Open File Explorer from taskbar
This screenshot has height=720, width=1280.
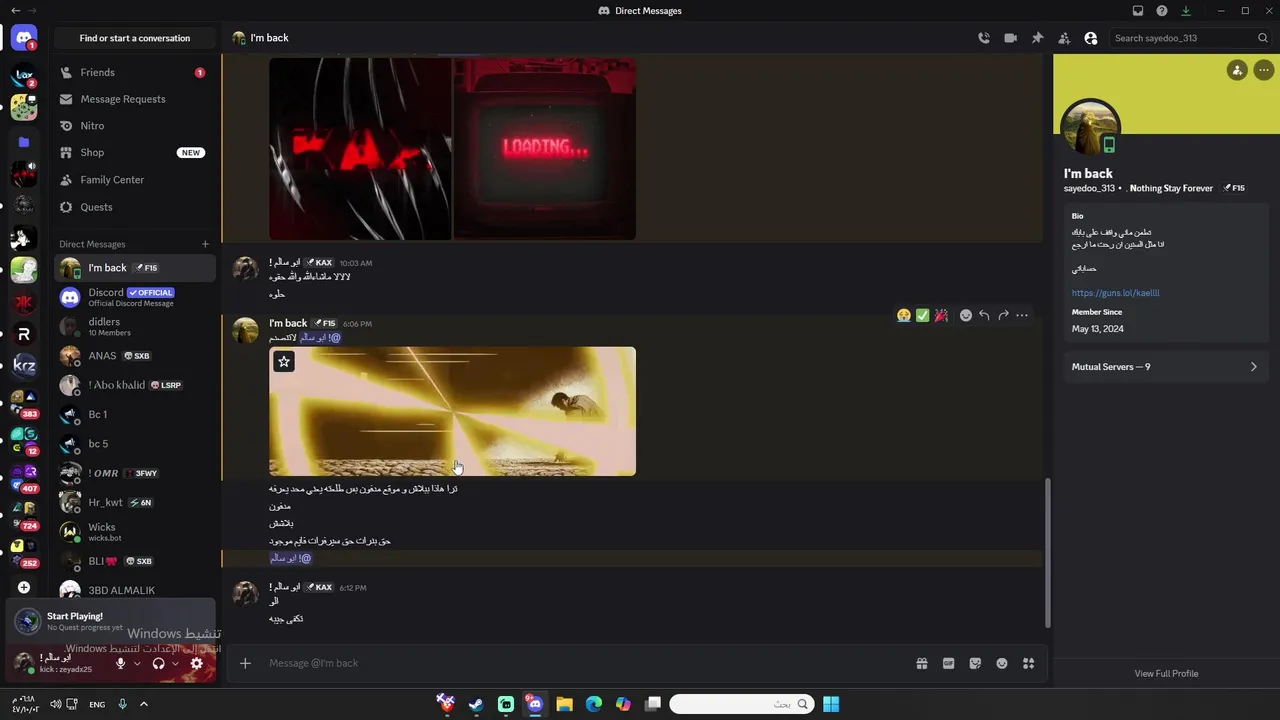[564, 704]
